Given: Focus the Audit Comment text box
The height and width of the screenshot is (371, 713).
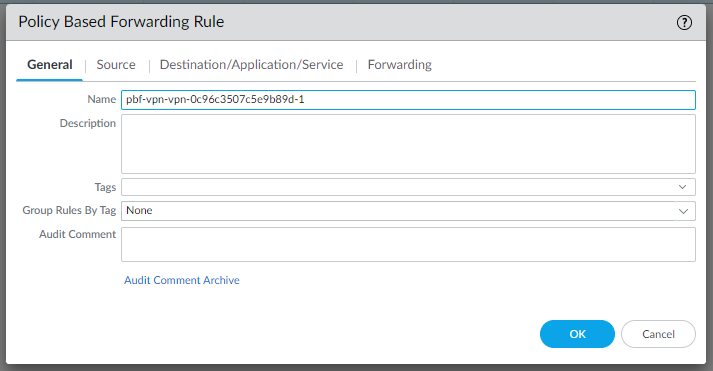Looking at the screenshot, I should [x=408, y=245].
